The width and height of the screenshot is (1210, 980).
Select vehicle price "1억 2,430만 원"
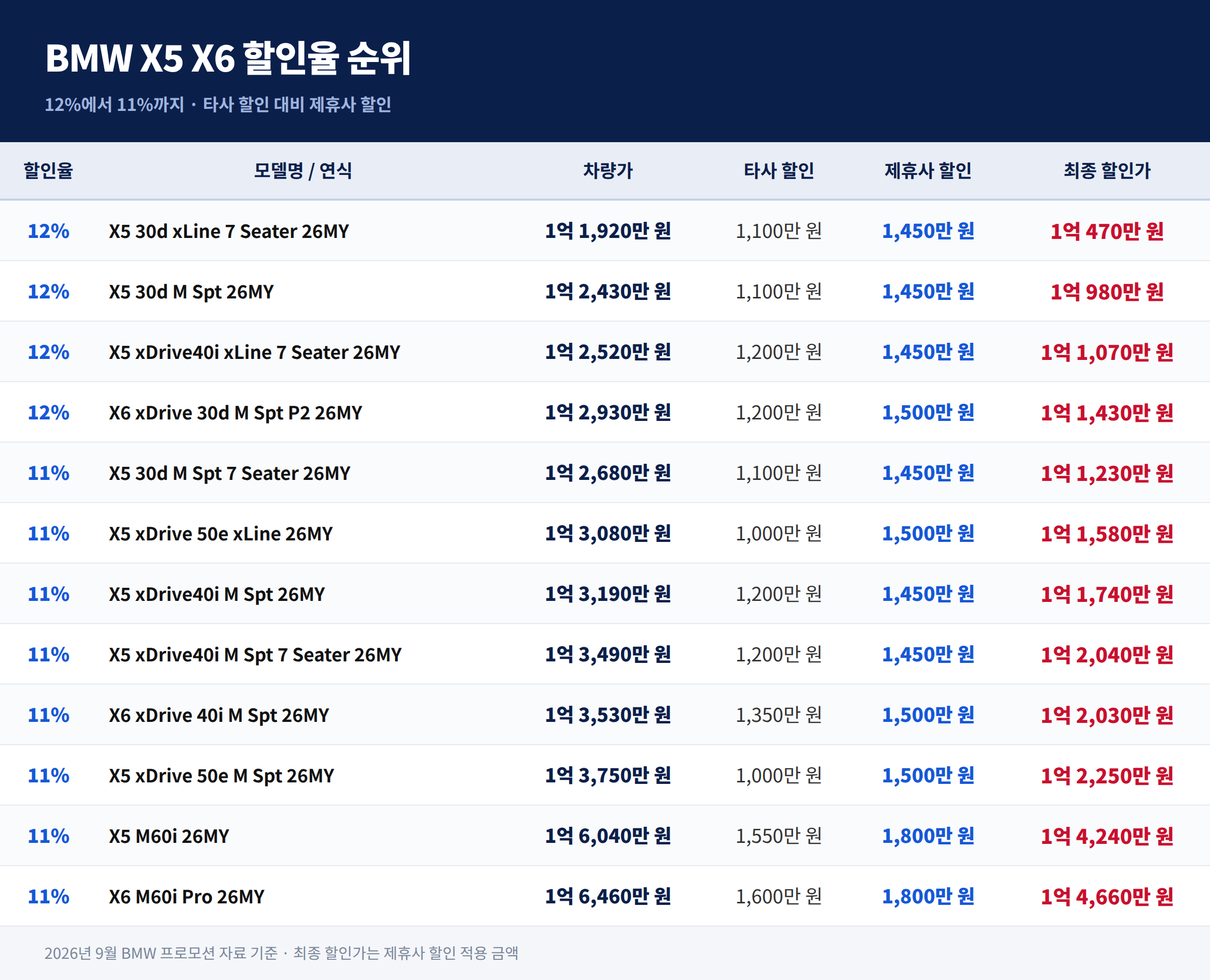tap(608, 291)
